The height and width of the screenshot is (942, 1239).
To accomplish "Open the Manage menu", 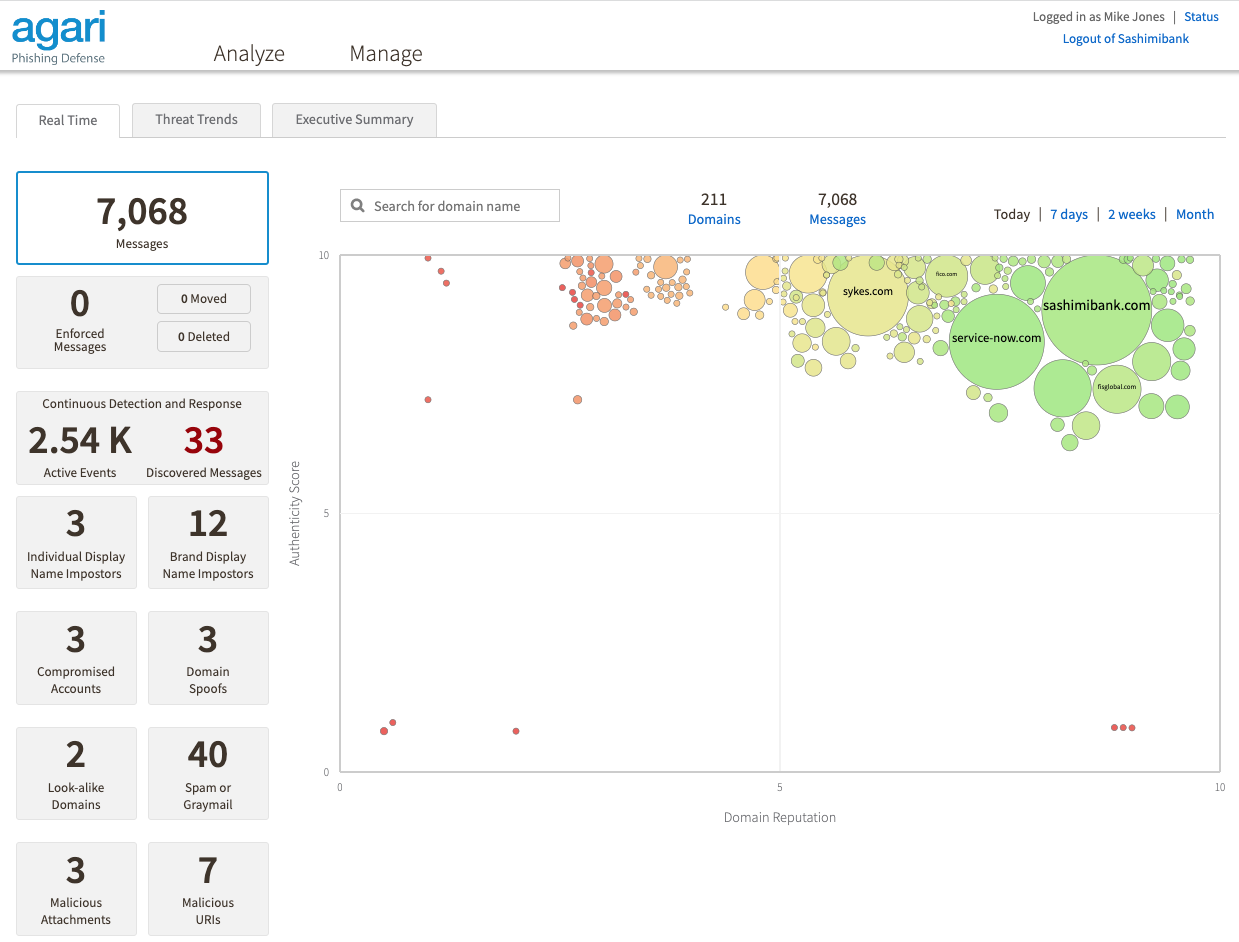I will (x=386, y=53).
